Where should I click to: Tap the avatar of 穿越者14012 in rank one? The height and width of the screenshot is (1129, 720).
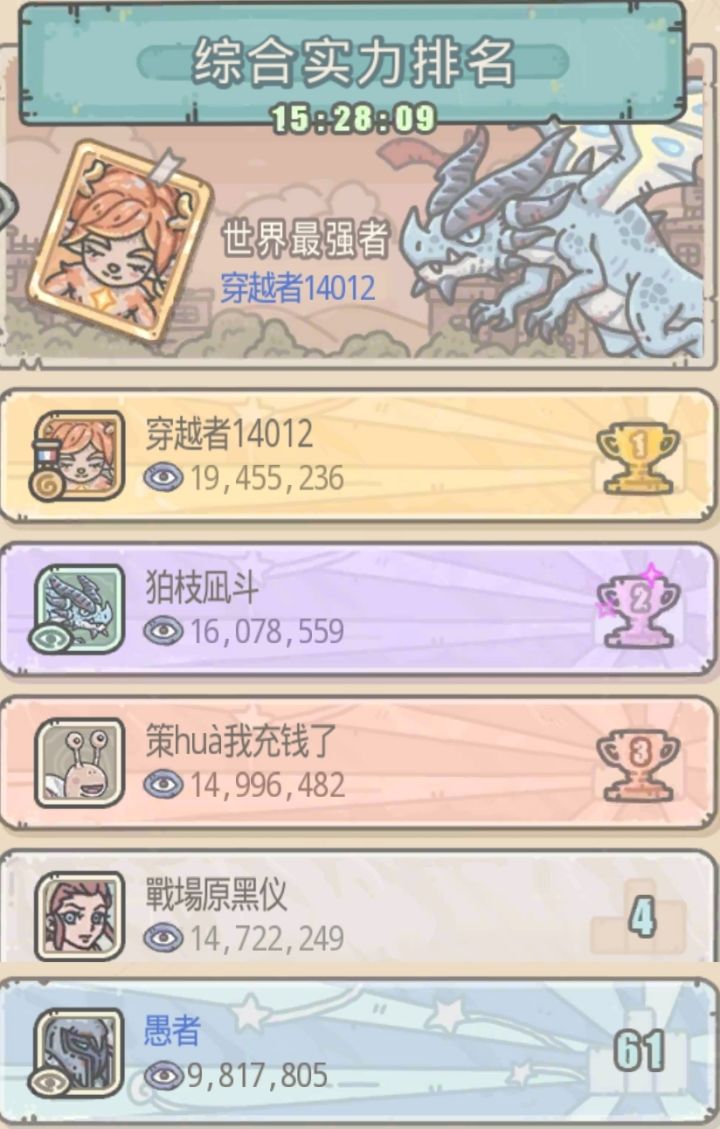(x=79, y=455)
